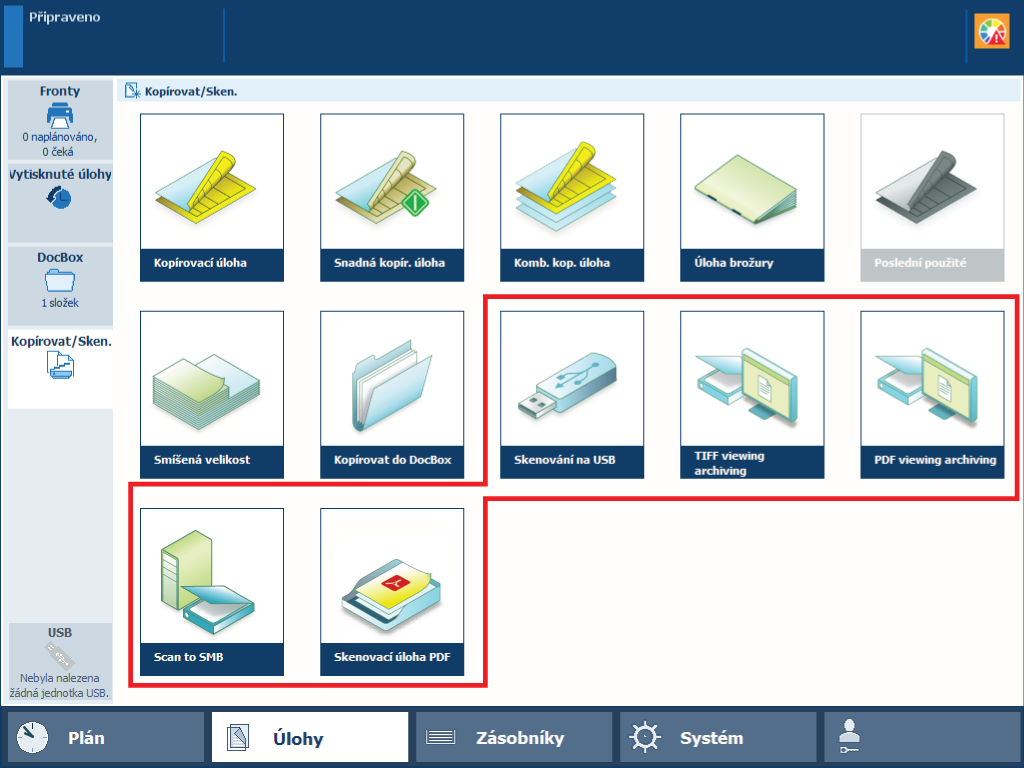This screenshot has height=768, width=1024.
Task: Click the greyed Poslední použité tile
Action: click(933, 197)
